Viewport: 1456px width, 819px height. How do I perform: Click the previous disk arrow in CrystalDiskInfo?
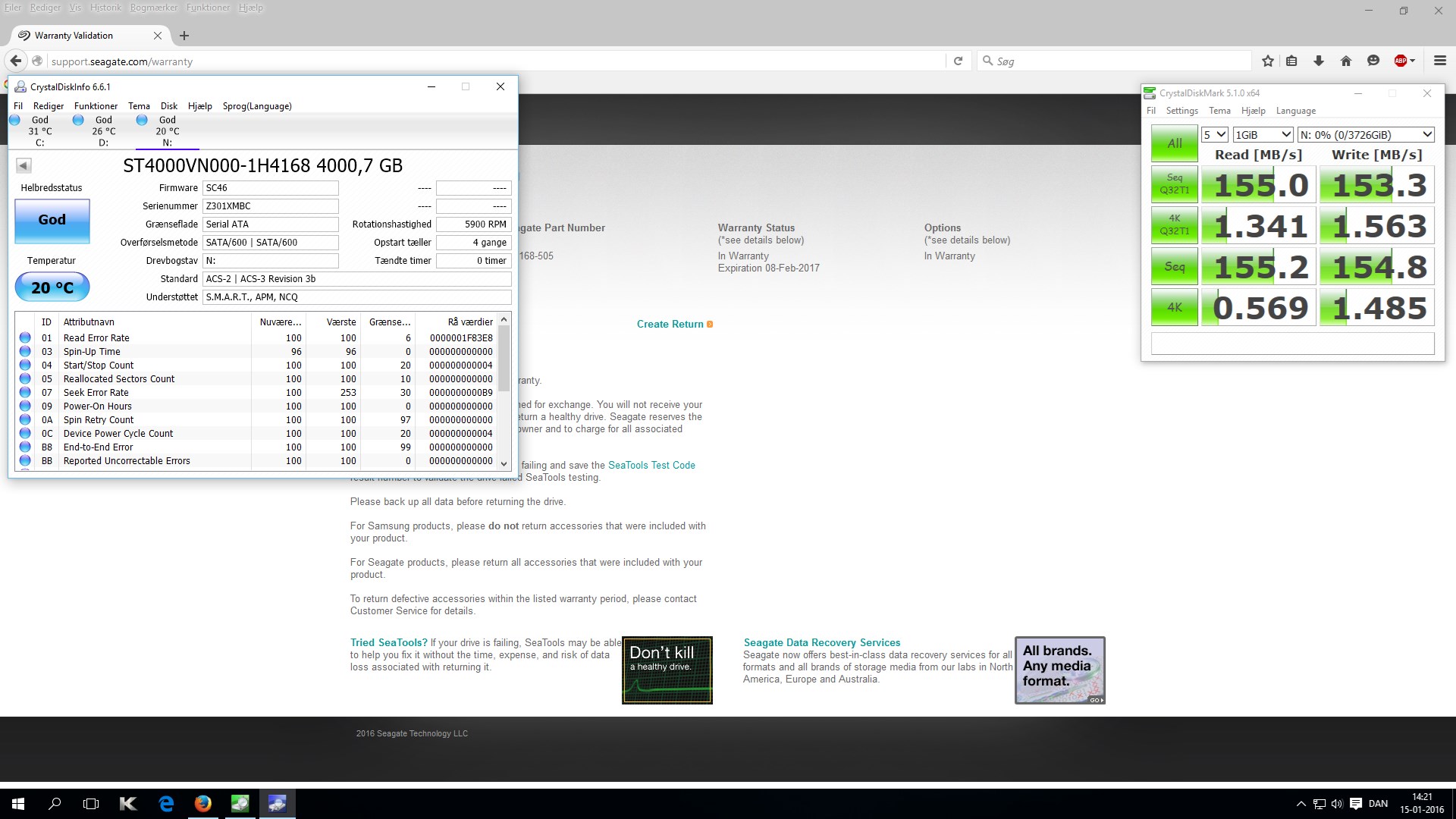point(24,165)
